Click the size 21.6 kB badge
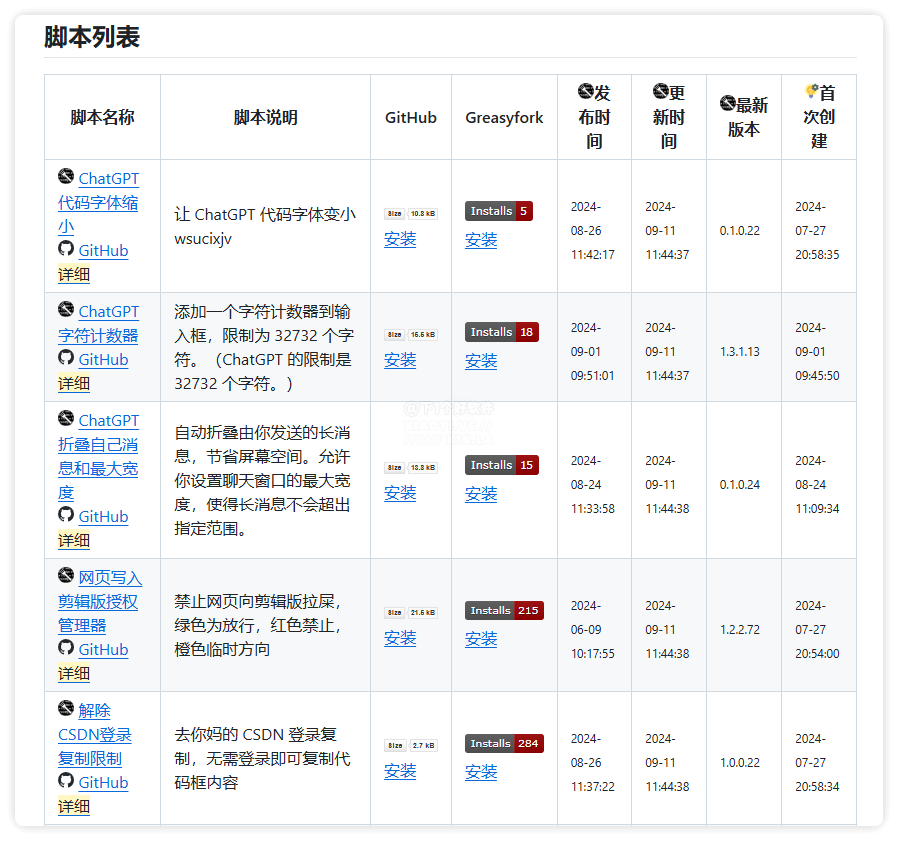 [x=411, y=612]
